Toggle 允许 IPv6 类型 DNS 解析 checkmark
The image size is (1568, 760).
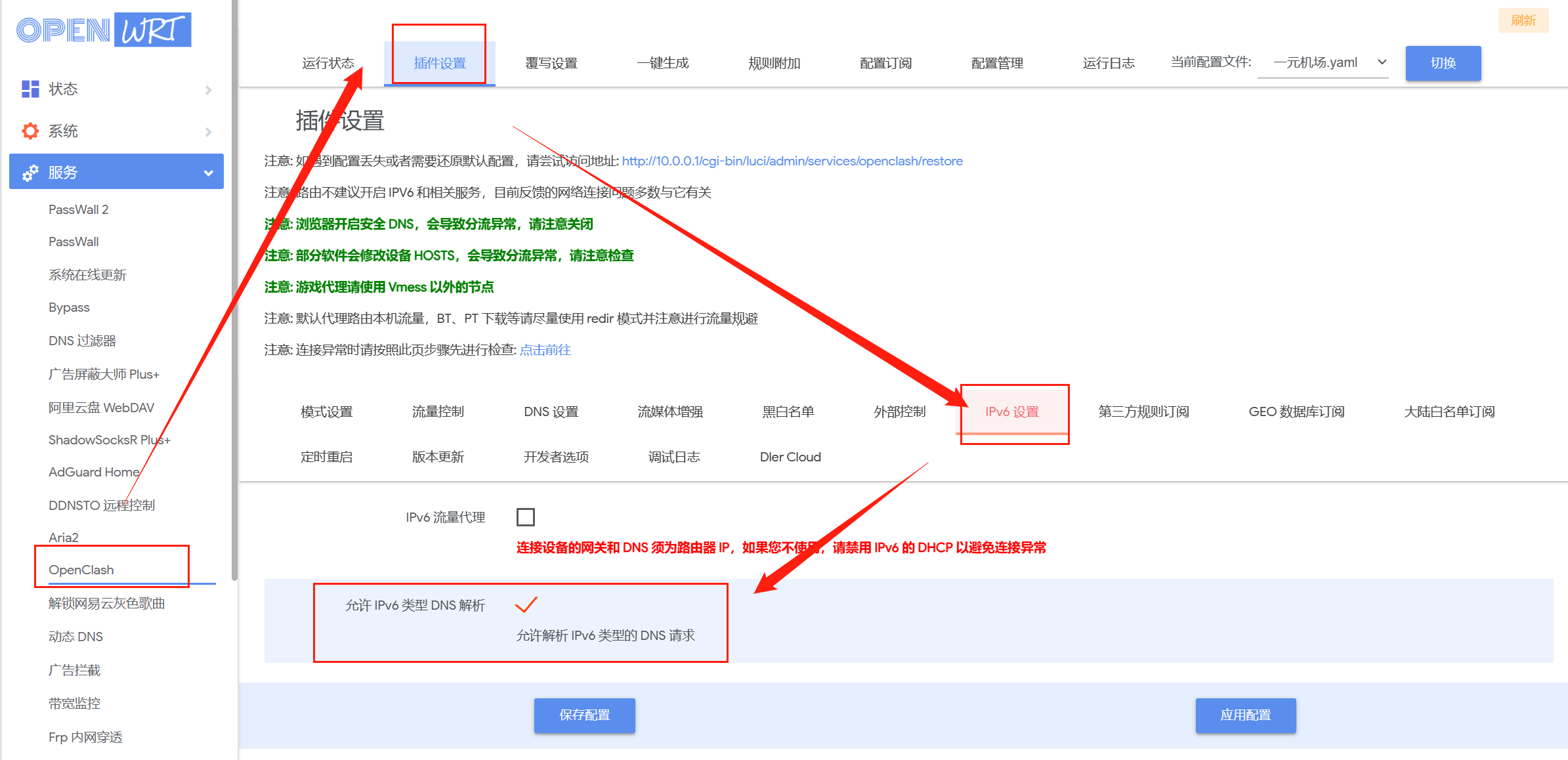526,604
